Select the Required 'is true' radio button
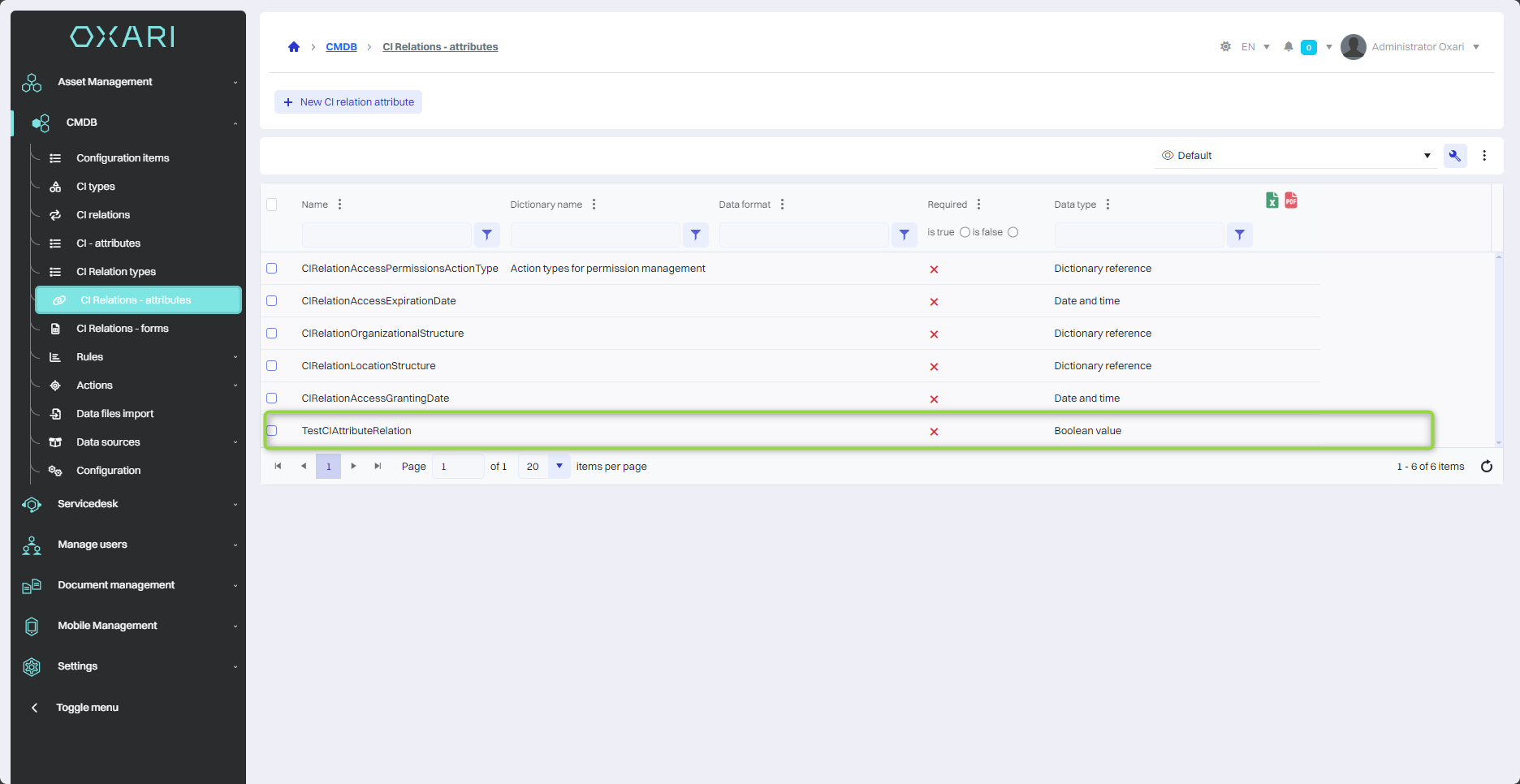The image size is (1520, 784). (965, 233)
